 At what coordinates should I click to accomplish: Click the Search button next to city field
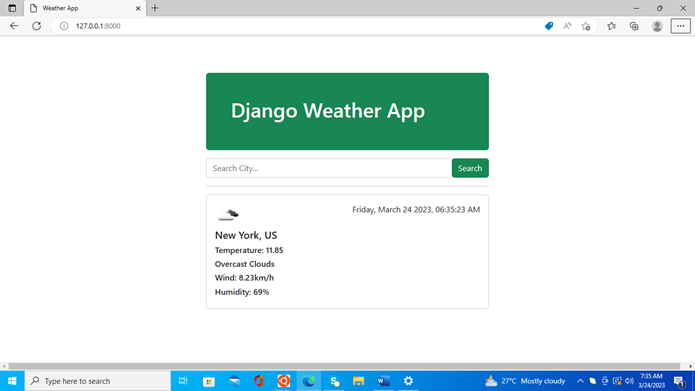[x=470, y=168]
